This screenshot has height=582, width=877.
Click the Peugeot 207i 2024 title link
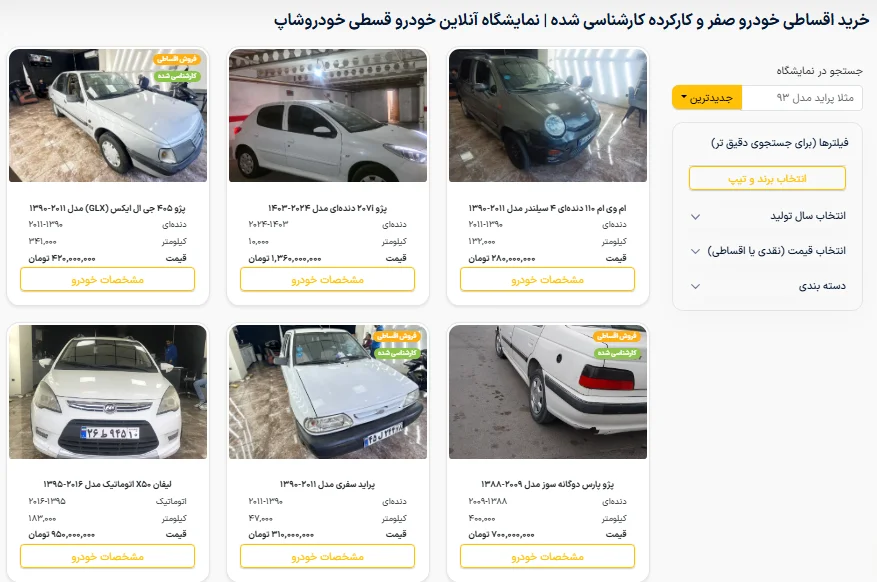328,208
